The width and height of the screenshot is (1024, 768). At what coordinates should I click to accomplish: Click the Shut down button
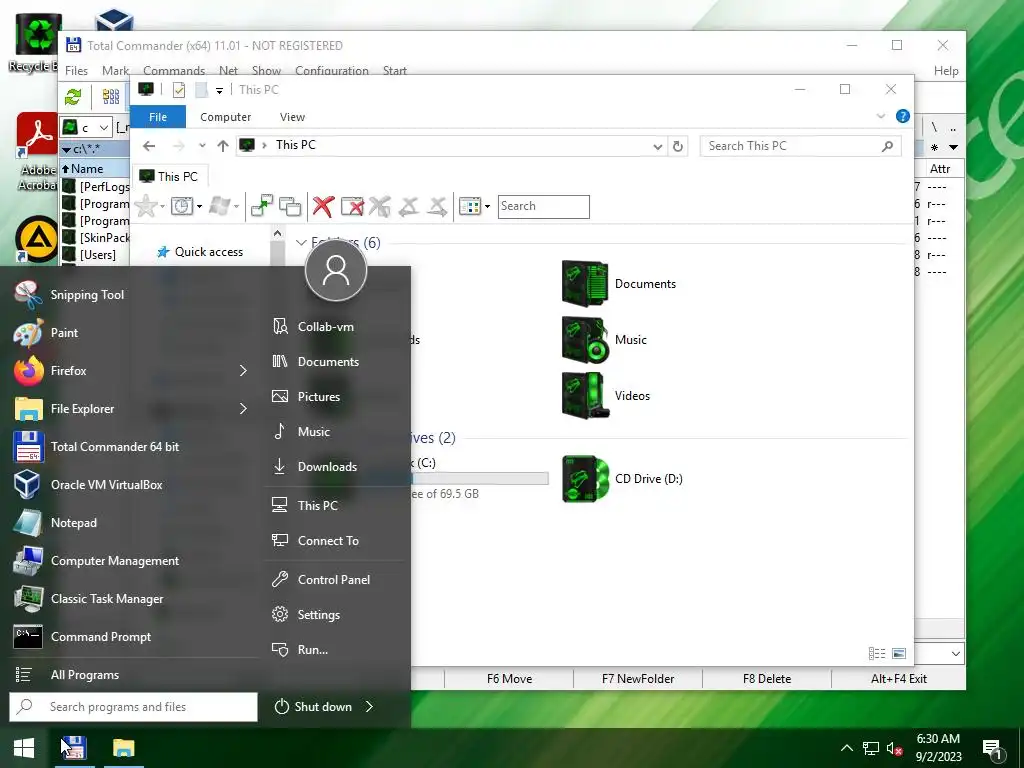point(313,707)
